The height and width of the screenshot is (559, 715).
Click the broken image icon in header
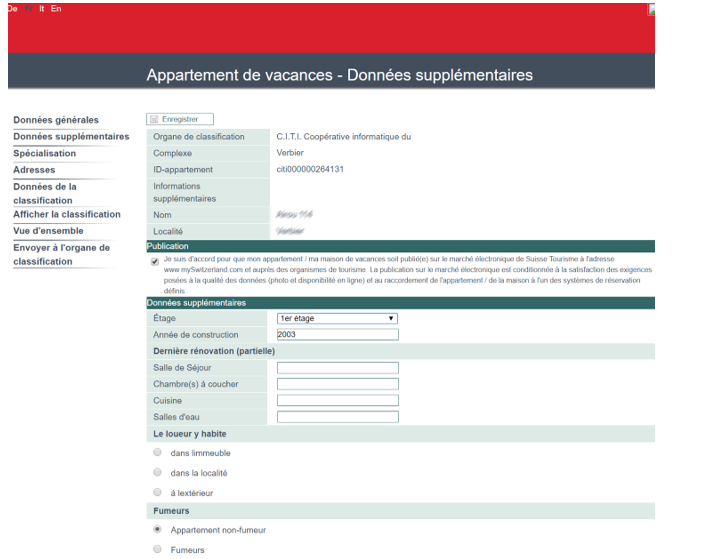pos(680,9)
